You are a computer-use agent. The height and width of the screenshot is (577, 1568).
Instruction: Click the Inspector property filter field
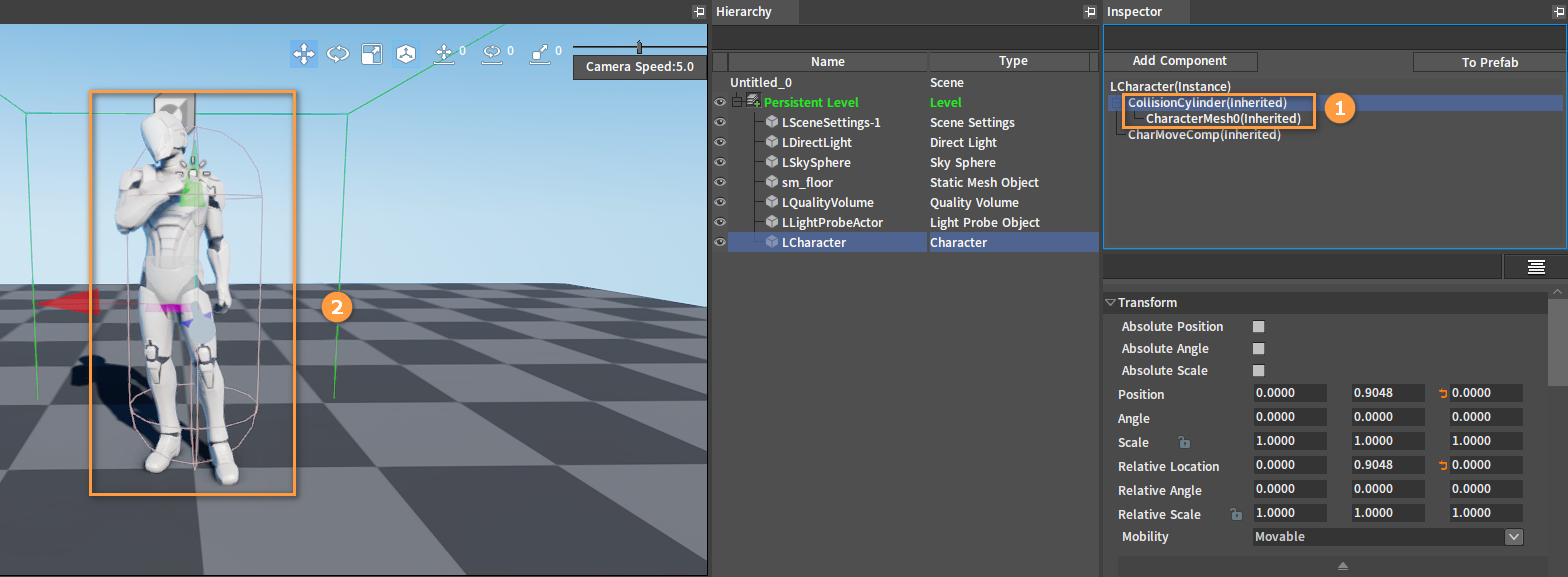click(1303, 266)
